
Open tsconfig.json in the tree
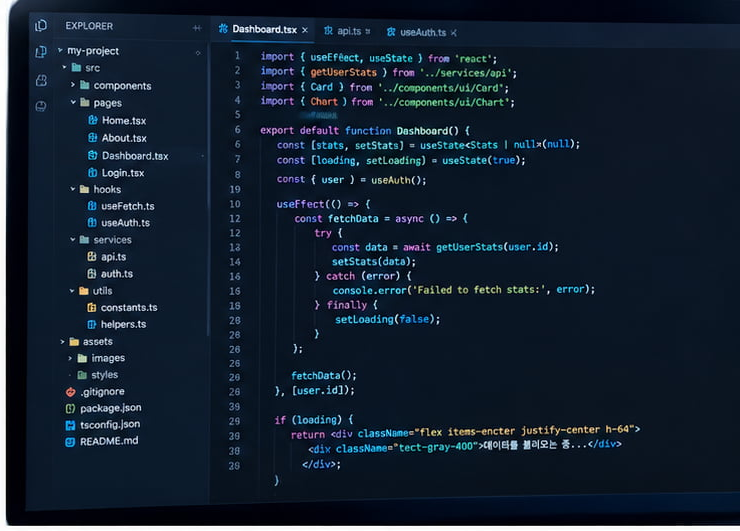click(109, 424)
